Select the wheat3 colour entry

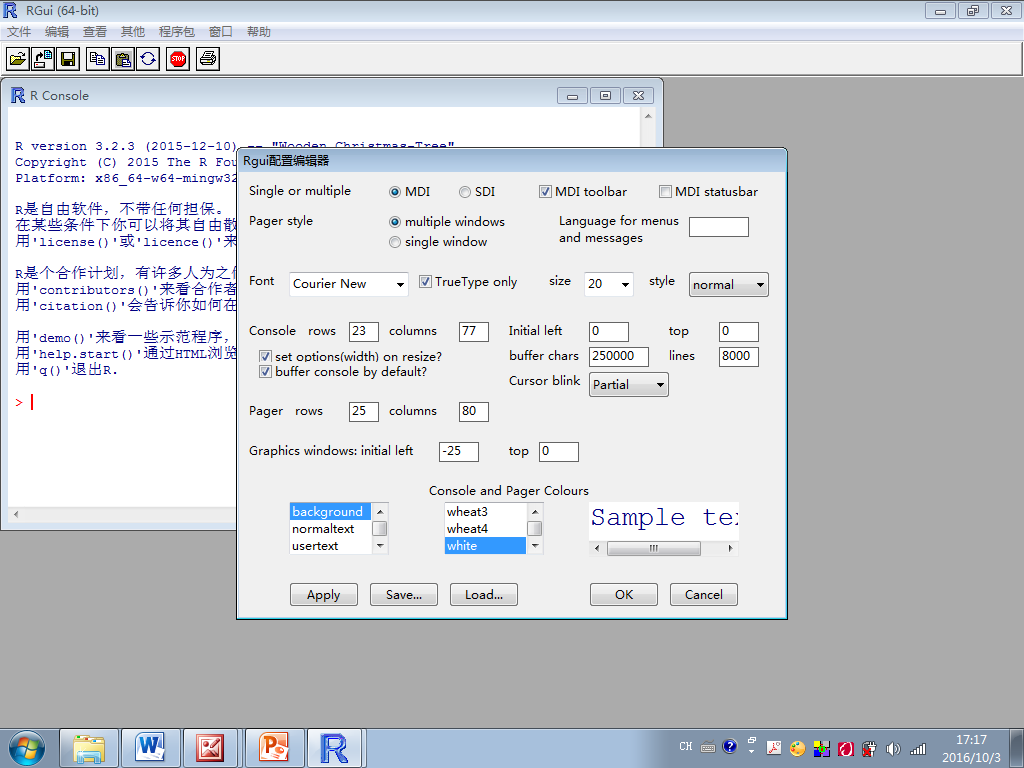pos(485,511)
